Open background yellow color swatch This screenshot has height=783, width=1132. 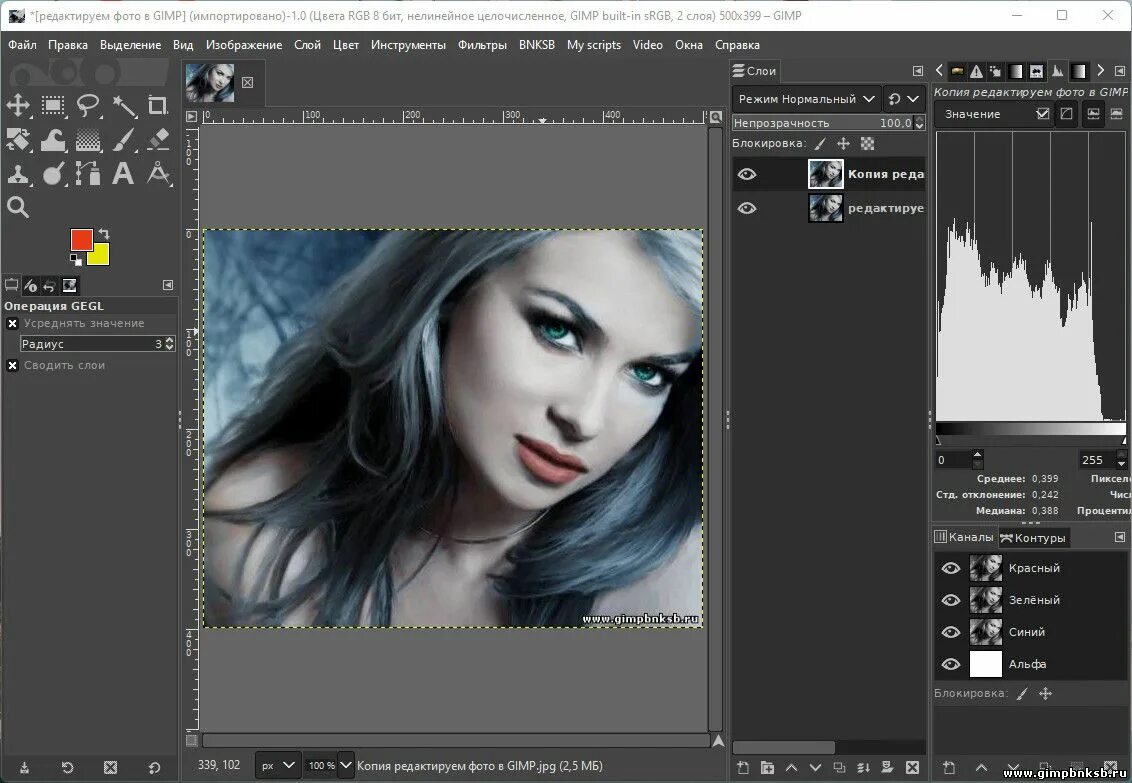(x=100, y=255)
